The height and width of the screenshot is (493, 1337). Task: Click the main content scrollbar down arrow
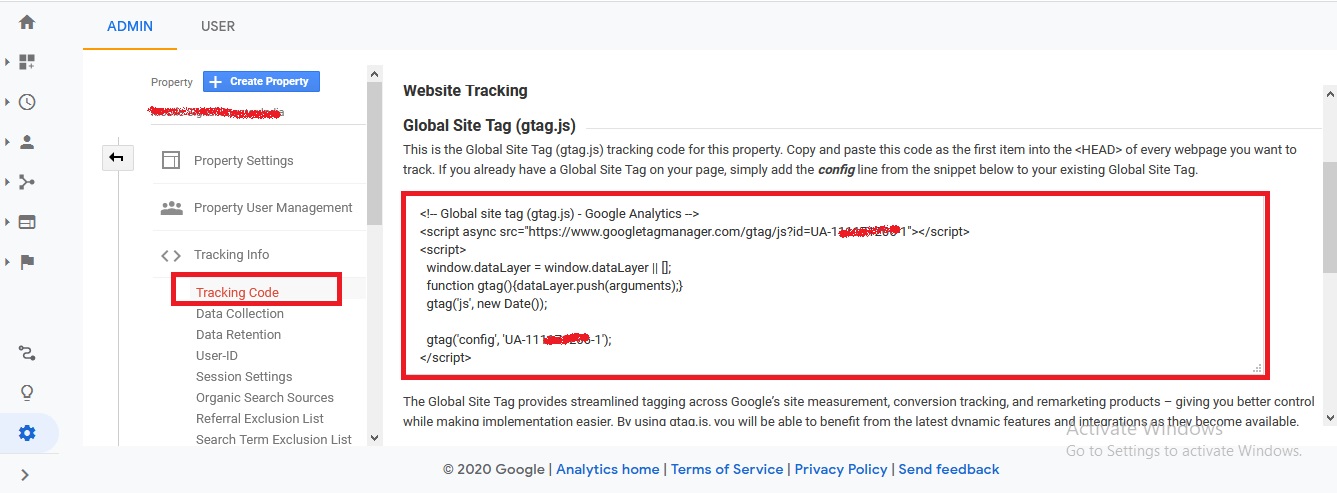(1329, 418)
